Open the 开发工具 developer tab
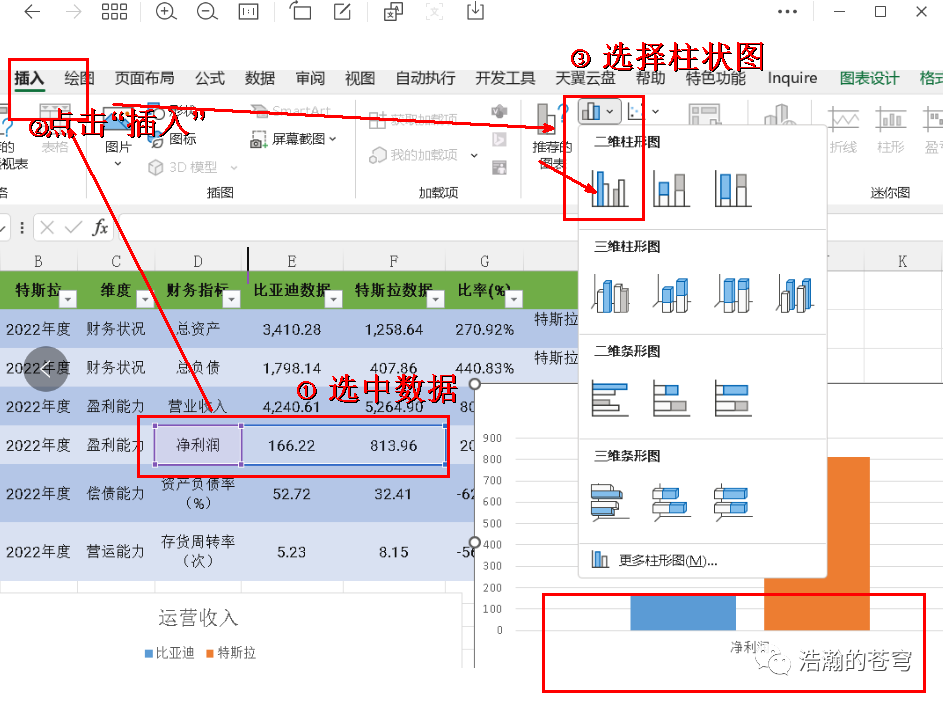 [505, 78]
